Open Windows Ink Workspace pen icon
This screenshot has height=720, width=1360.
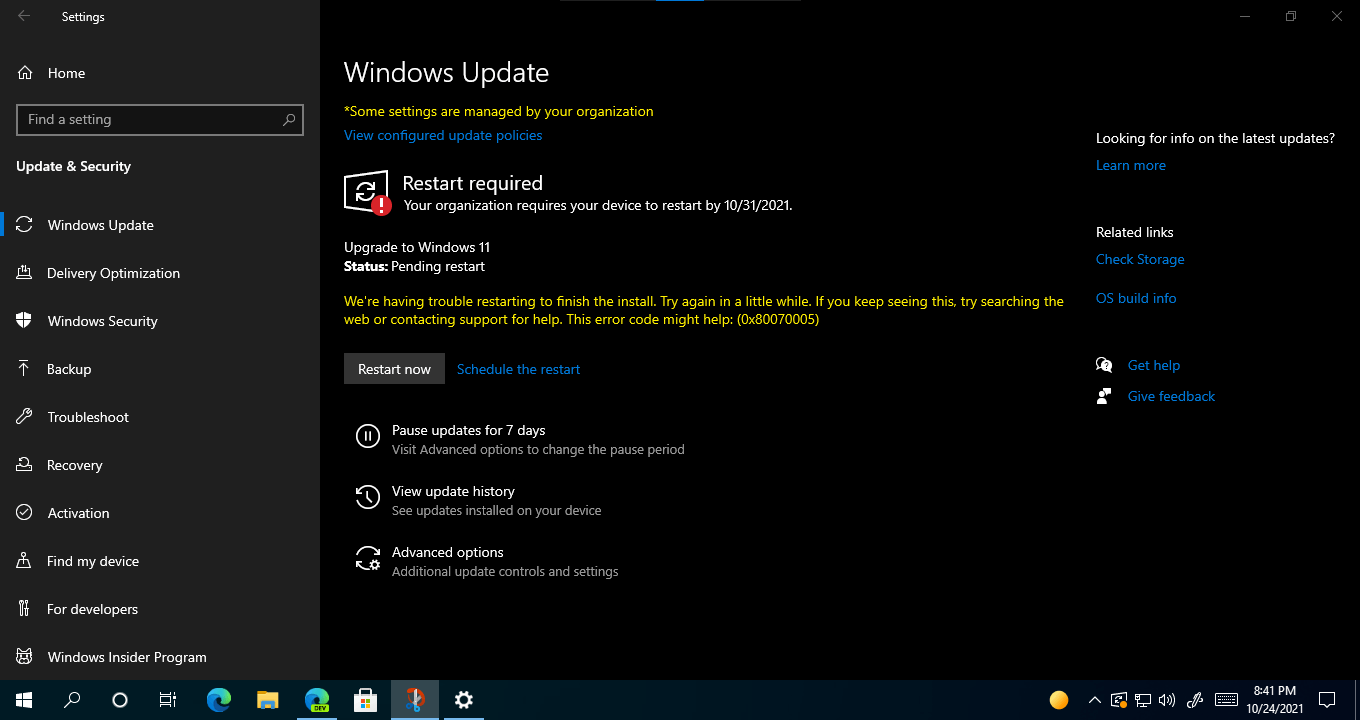(x=1194, y=700)
